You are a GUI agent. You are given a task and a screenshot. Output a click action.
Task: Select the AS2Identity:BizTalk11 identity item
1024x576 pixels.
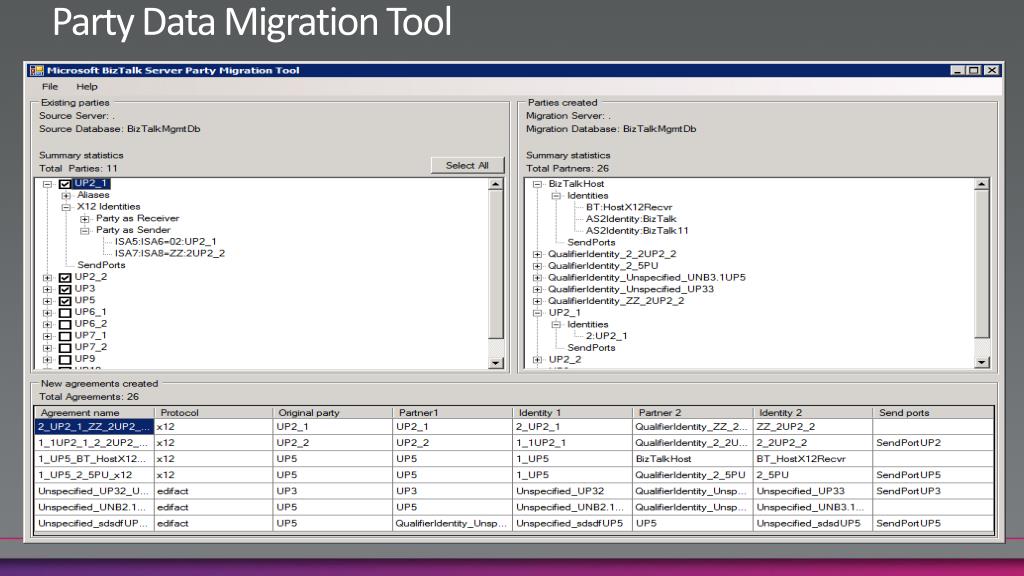(637, 231)
